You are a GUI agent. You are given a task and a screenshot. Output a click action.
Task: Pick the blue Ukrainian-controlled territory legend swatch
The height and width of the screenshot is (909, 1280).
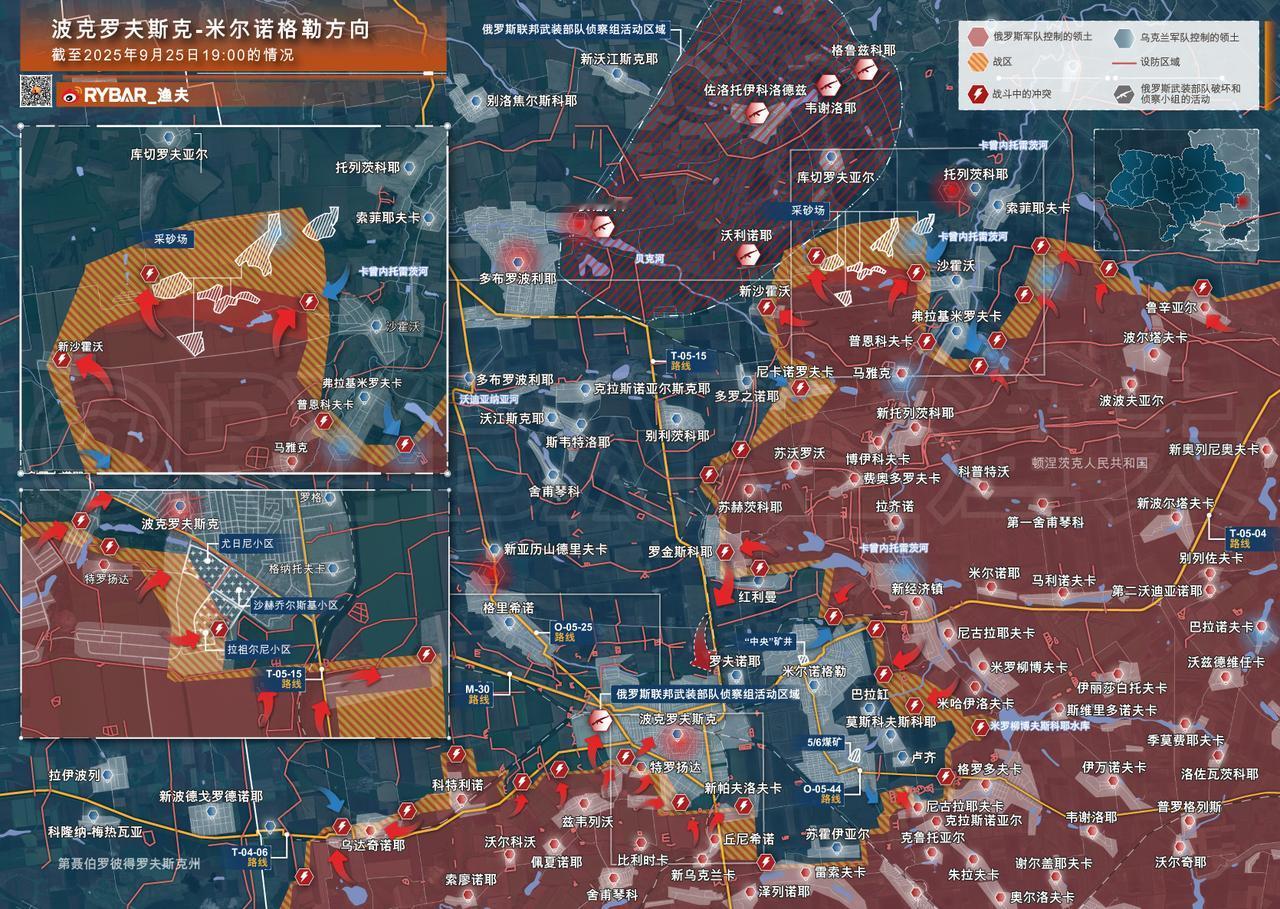pos(1125,38)
